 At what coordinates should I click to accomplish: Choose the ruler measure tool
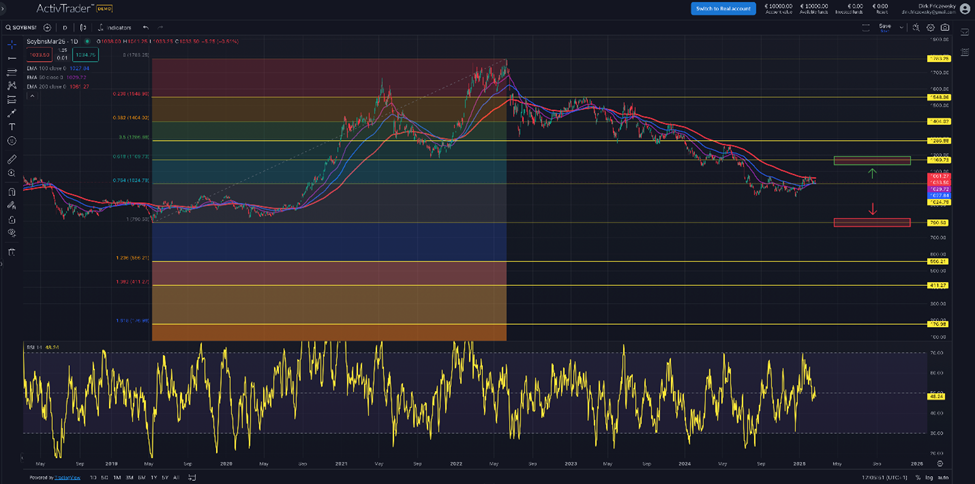coord(11,159)
